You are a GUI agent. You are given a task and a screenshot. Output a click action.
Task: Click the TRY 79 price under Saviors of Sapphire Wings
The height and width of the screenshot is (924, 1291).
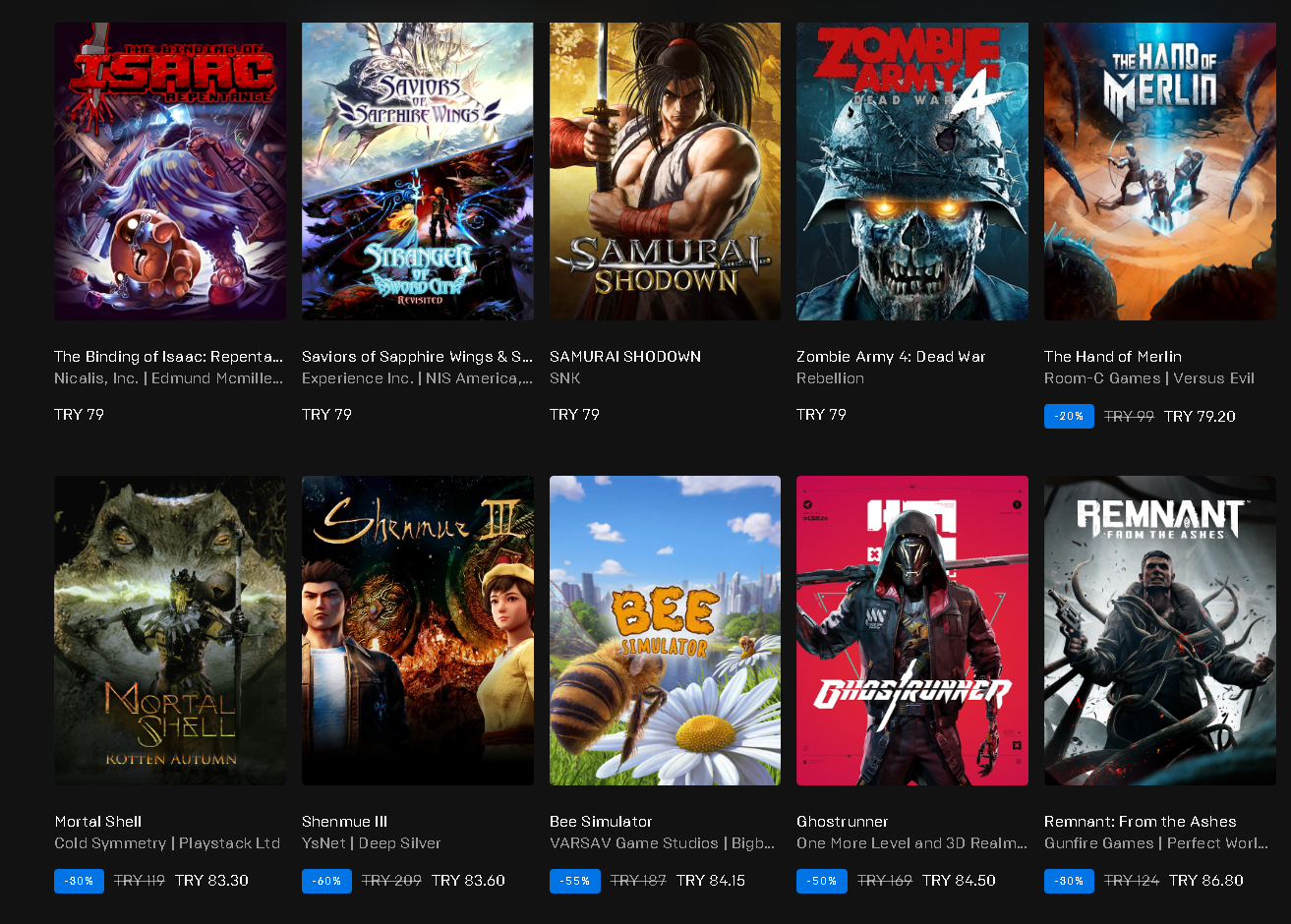pyautogui.click(x=326, y=415)
